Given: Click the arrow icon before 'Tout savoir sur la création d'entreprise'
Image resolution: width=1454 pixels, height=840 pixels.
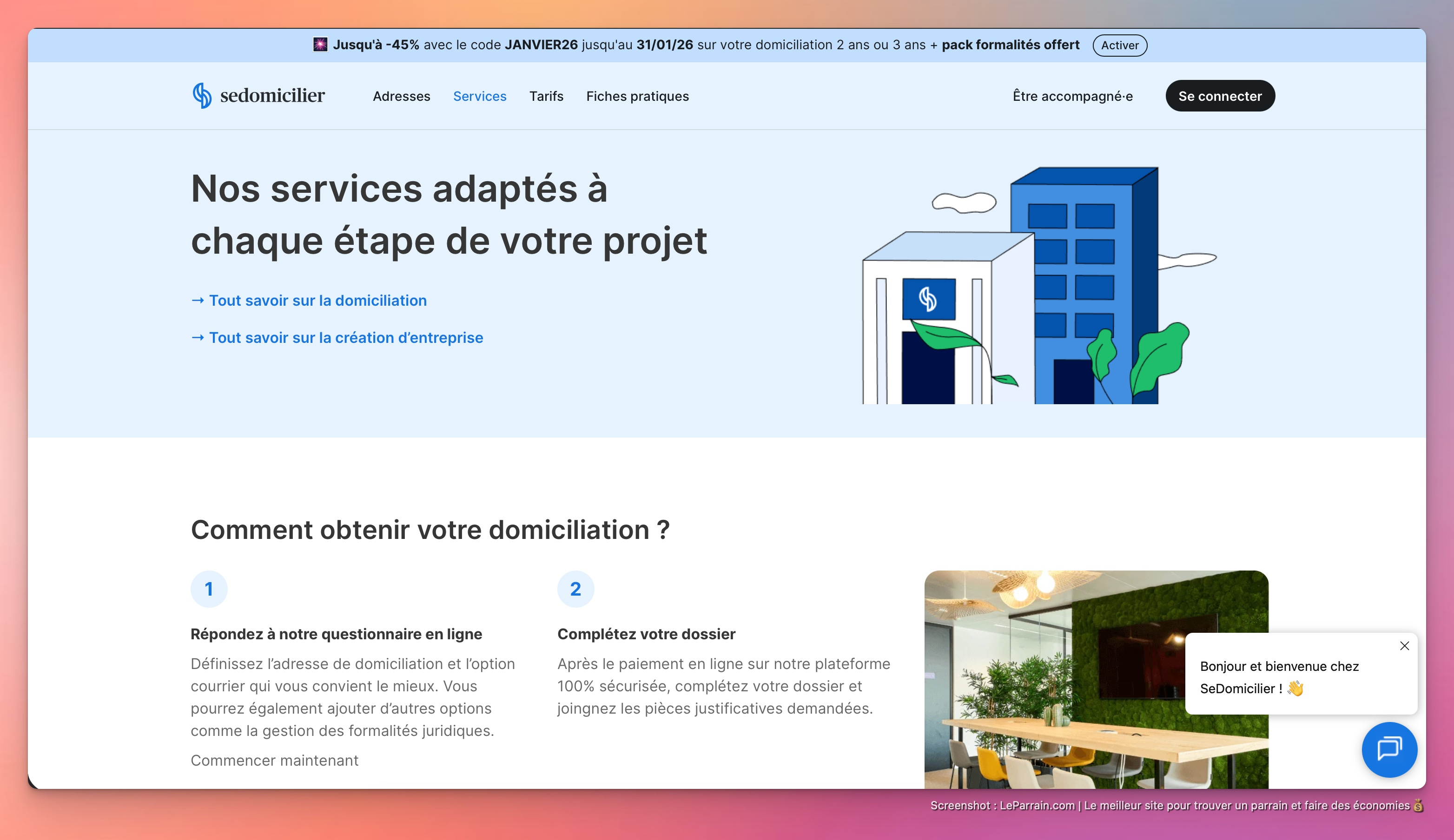Looking at the screenshot, I should (x=198, y=338).
